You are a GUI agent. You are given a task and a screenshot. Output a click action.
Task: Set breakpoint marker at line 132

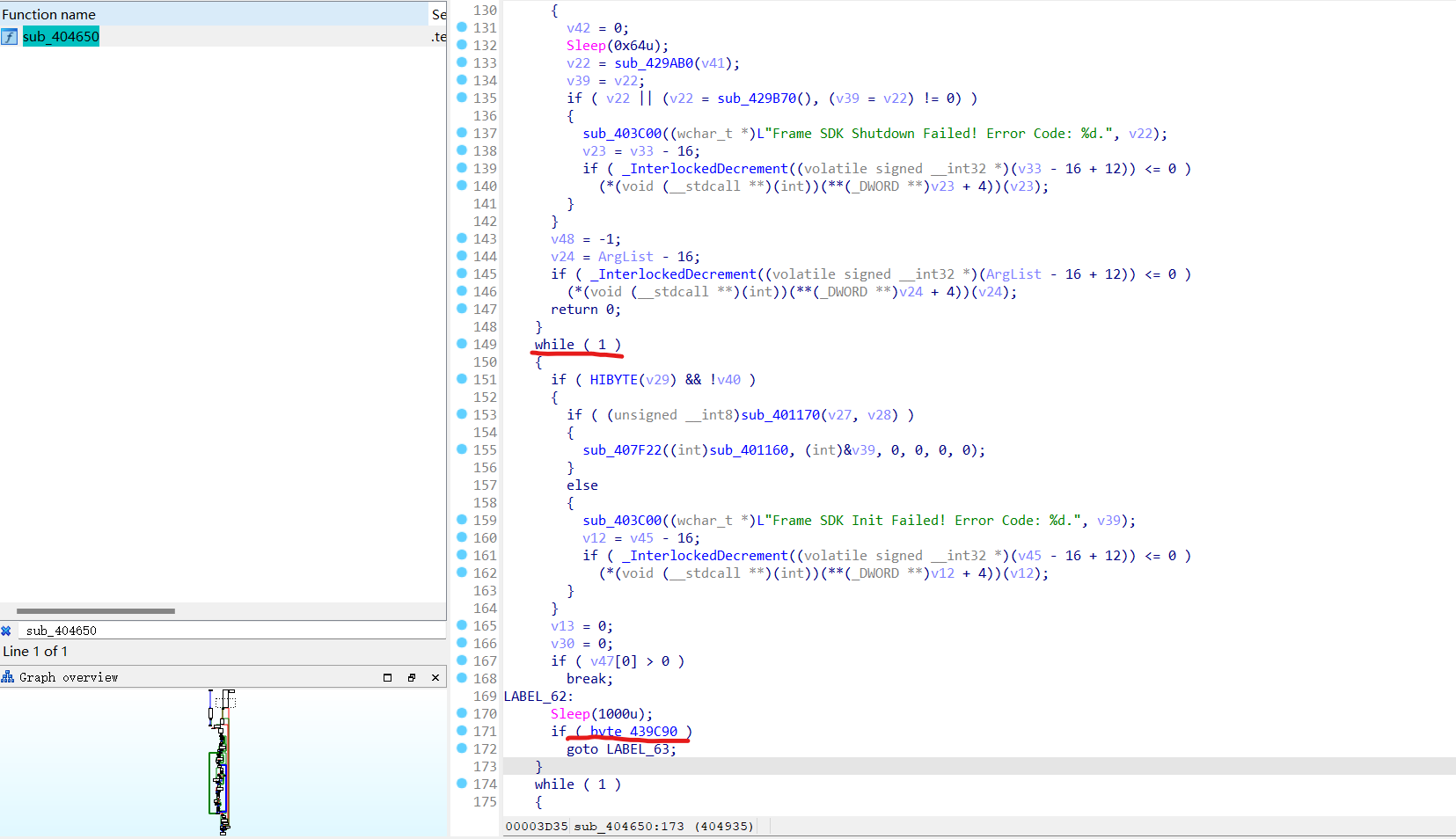pos(462,45)
